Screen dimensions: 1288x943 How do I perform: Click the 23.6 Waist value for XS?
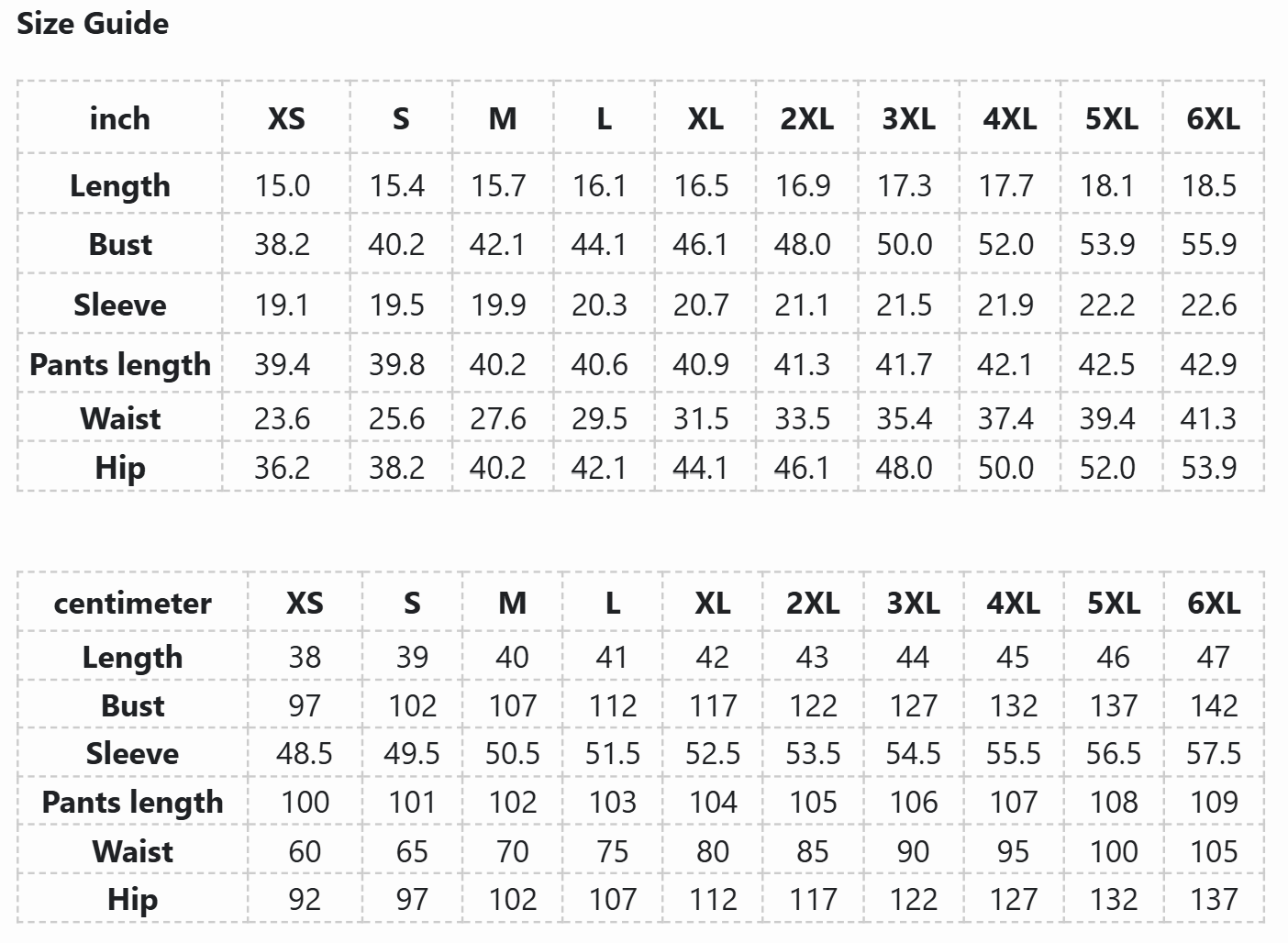283,418
